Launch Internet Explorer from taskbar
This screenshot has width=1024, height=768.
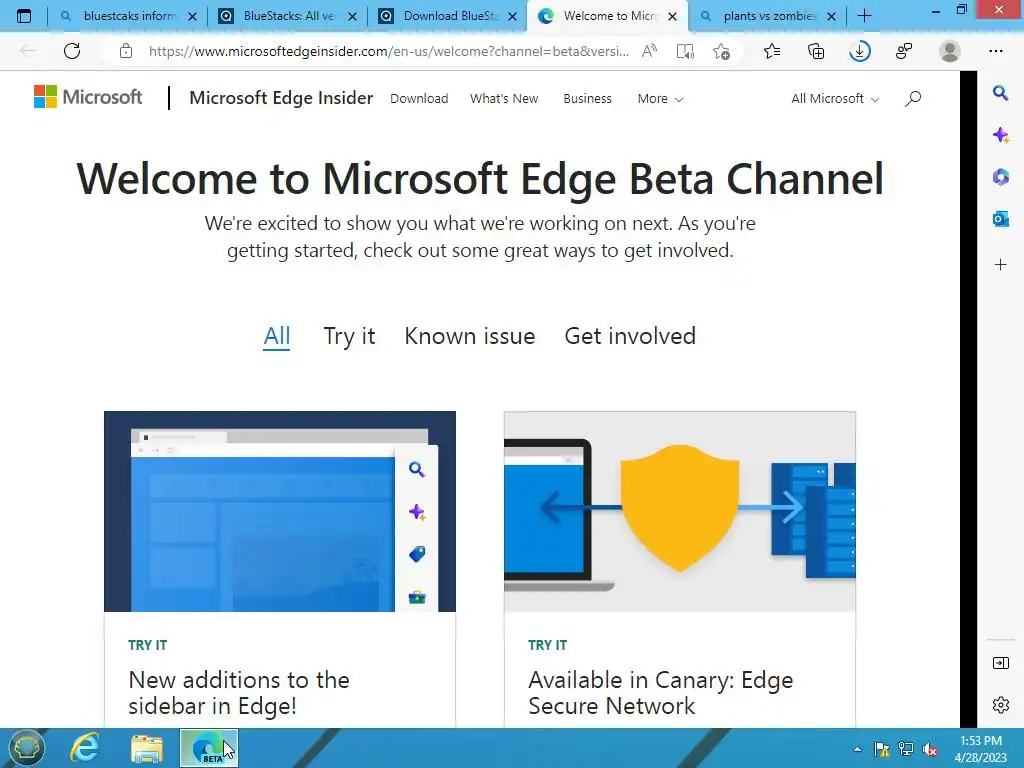point(85,748)
